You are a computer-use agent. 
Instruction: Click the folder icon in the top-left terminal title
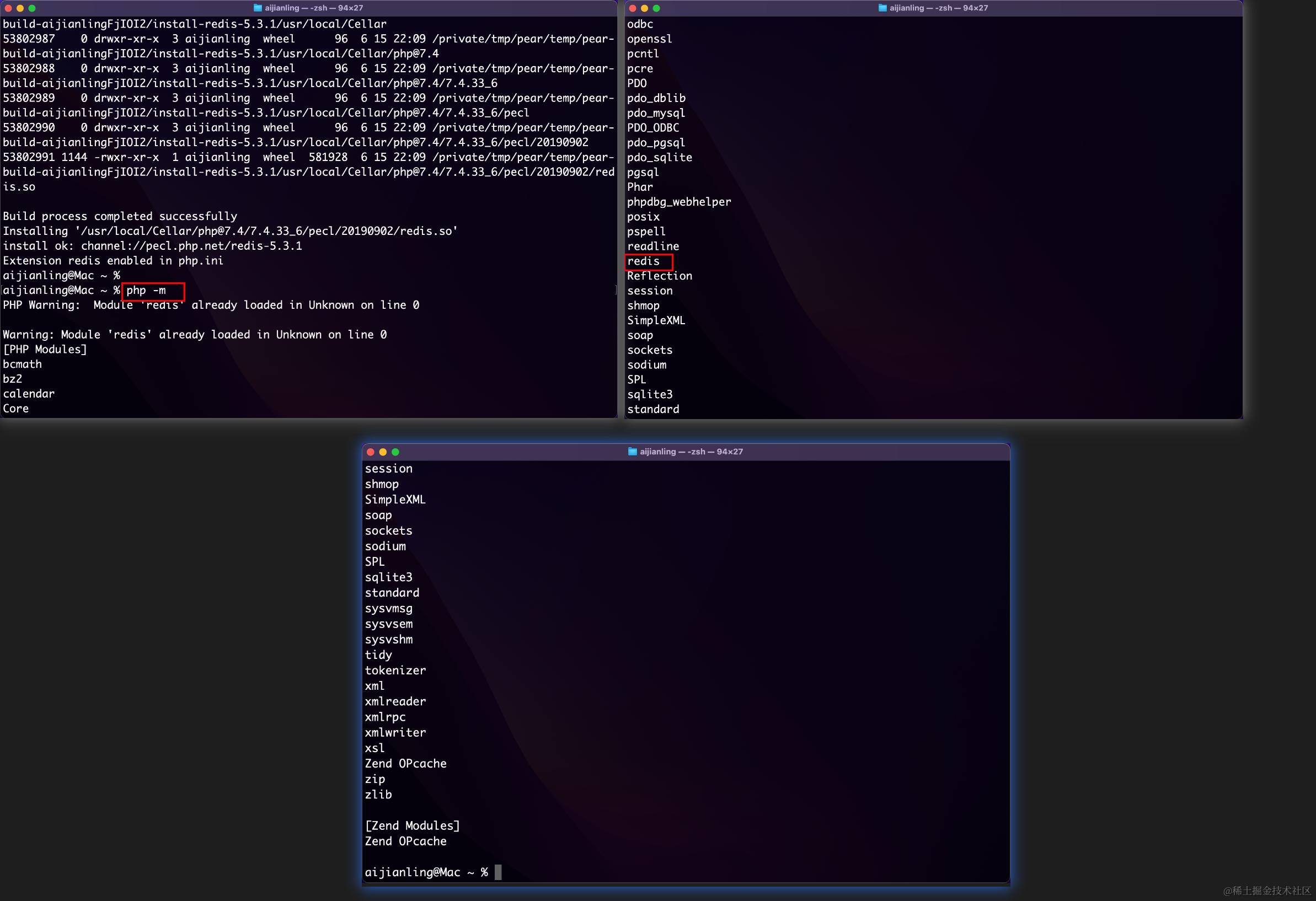pyautogui.click(x=258, y=8)
